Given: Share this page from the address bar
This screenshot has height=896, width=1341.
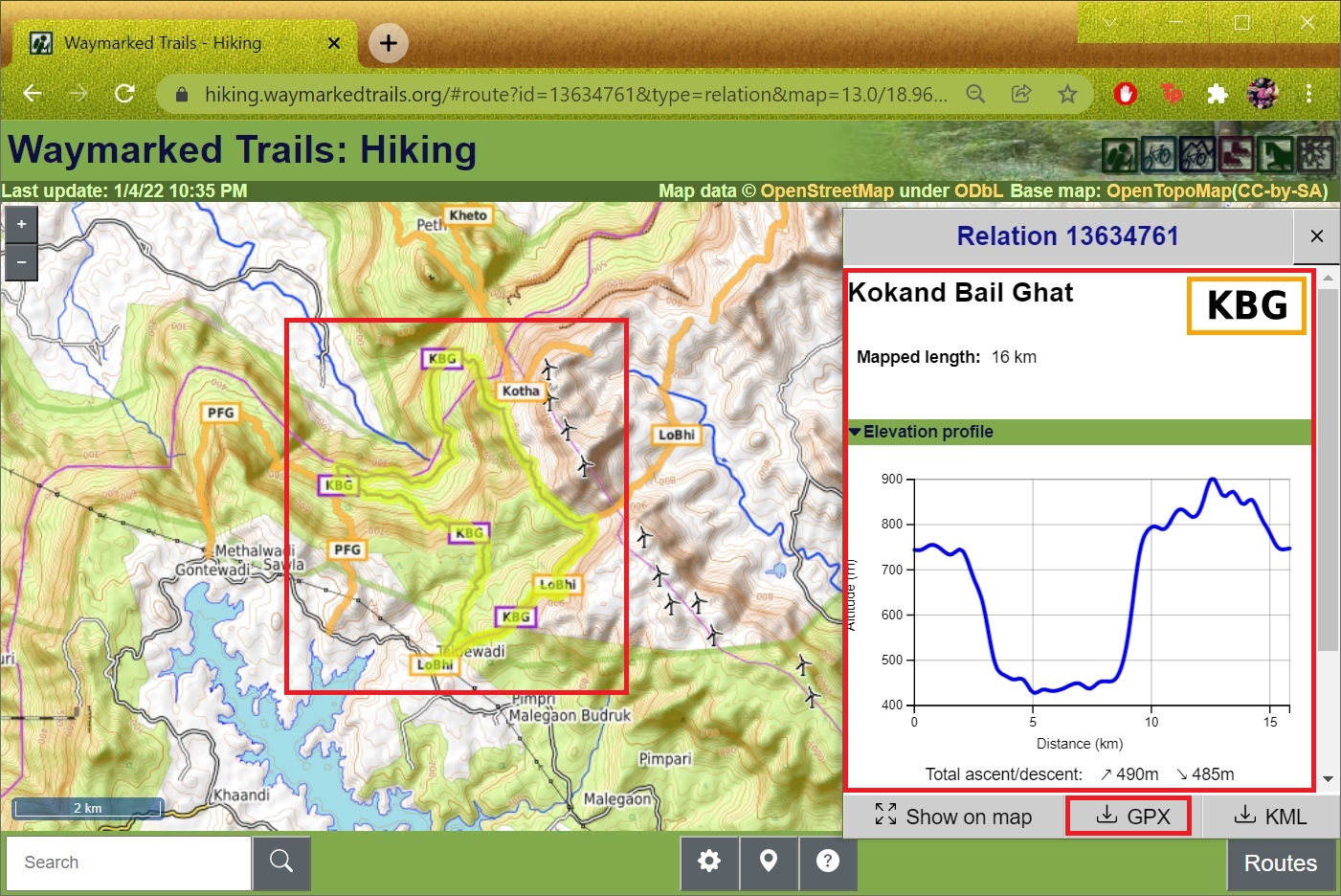Looking at the screenshot, I should pos(1021,94).
